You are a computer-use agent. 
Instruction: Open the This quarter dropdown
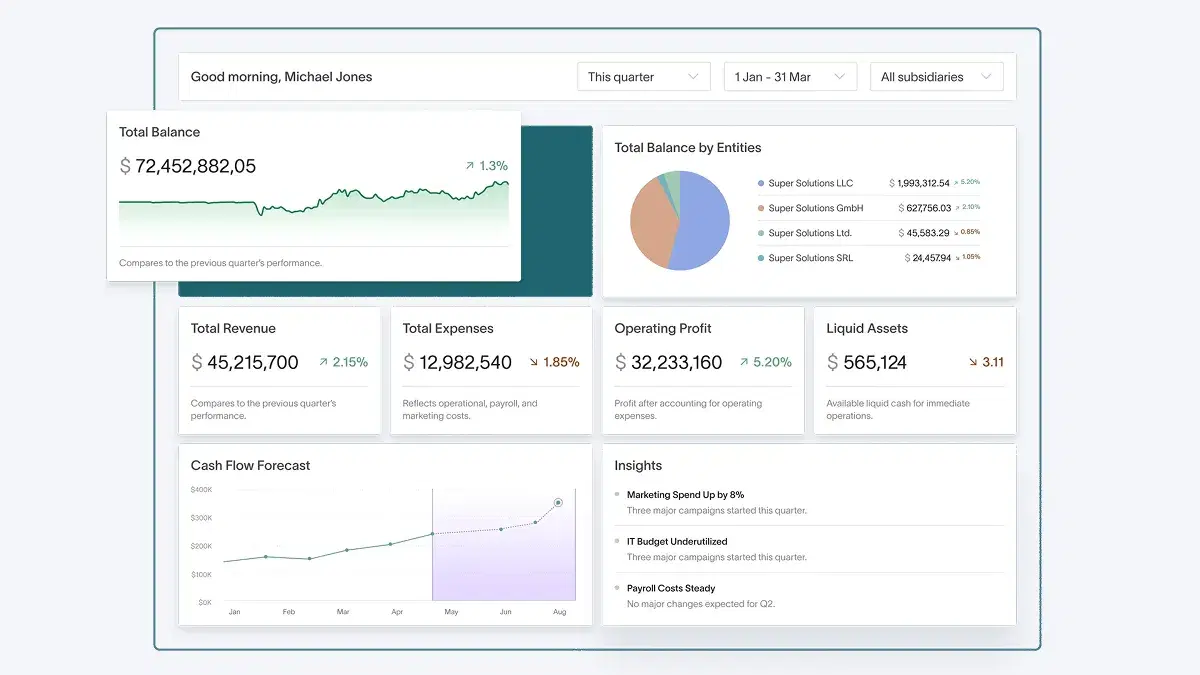[x=644, y=77]
